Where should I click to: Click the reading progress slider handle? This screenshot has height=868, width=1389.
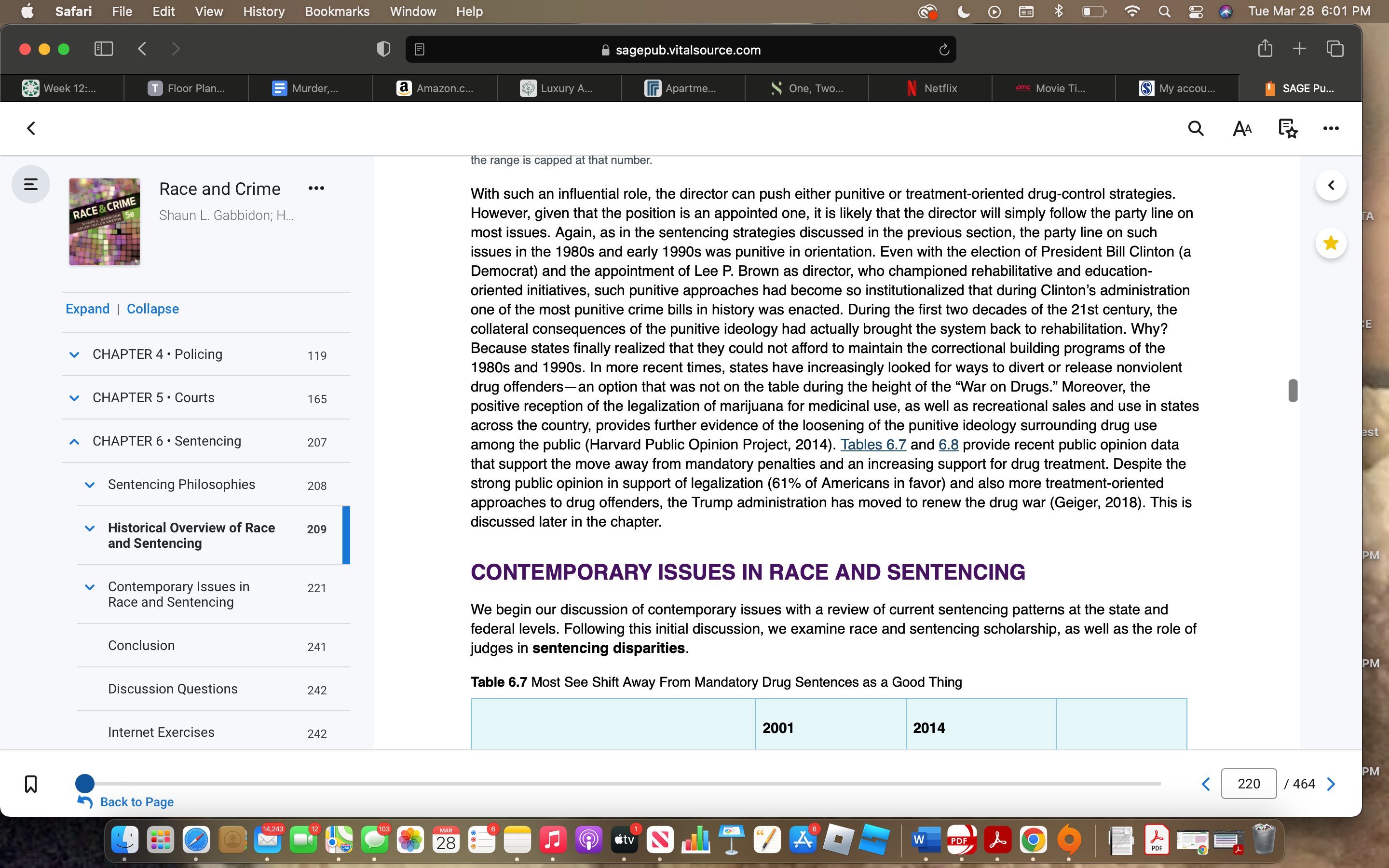[x=85, y=783]
